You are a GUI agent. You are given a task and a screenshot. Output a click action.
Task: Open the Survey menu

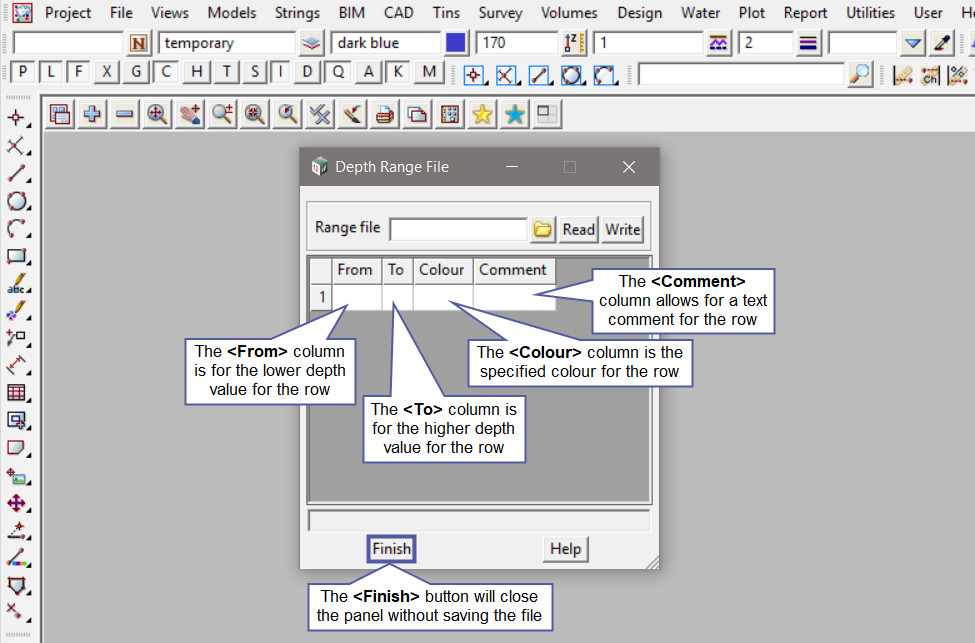pos(501,13)
